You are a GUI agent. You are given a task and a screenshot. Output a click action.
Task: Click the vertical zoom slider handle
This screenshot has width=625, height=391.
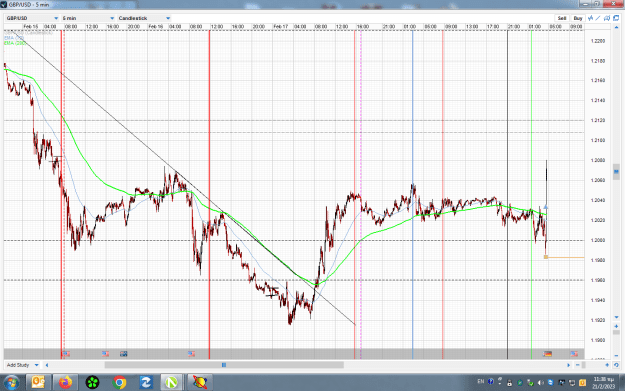[616, 332]
